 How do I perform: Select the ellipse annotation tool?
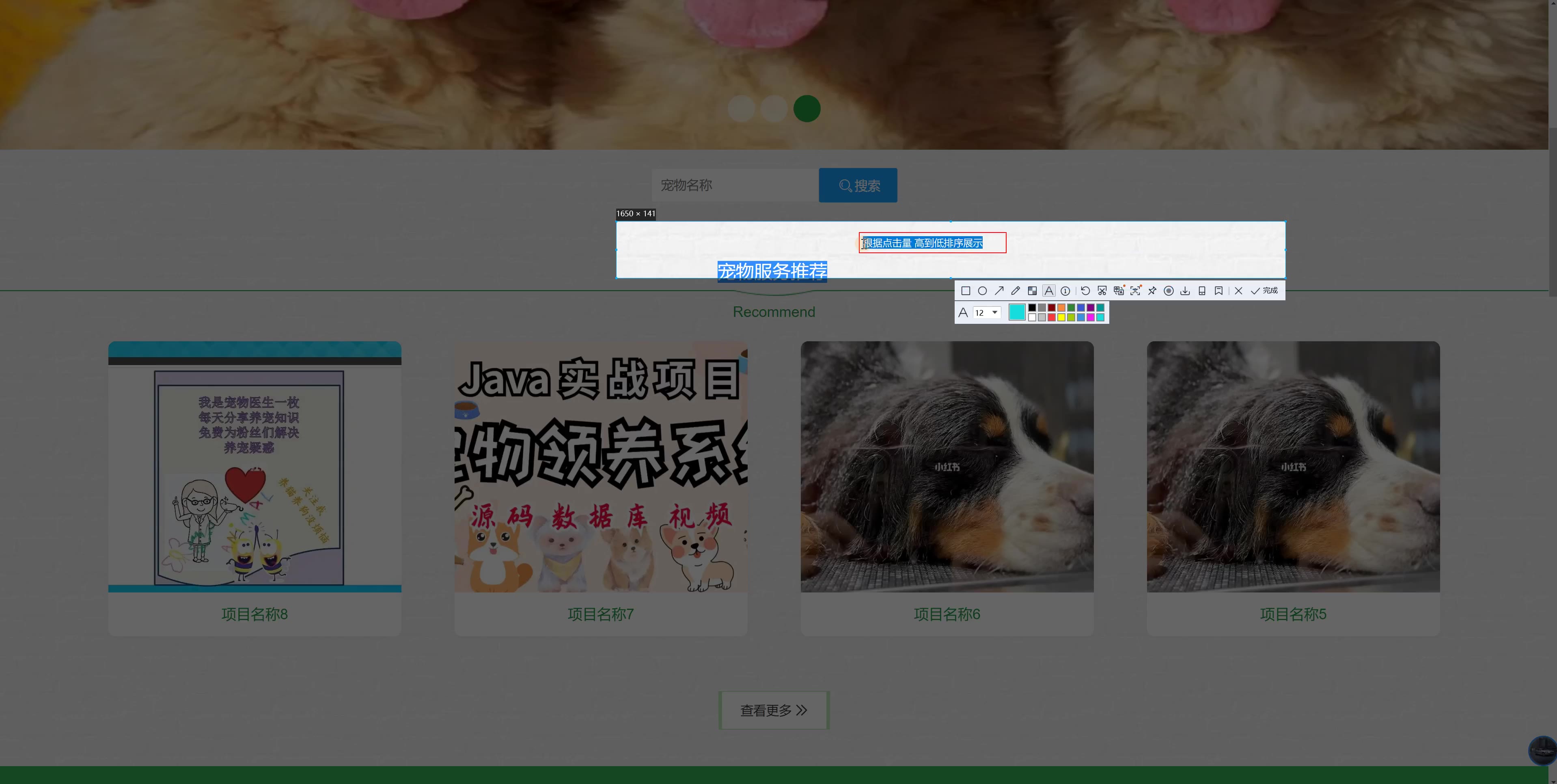click(983, 291)
